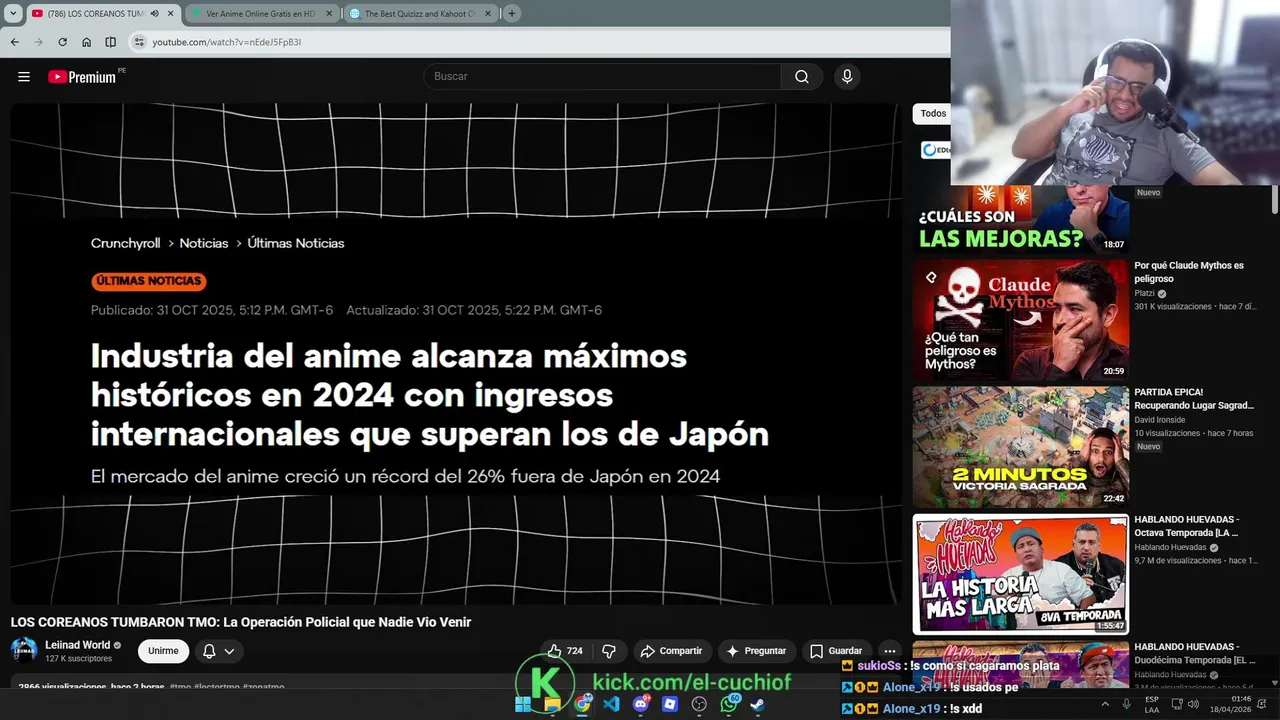Save the video with Guardar
Screen dimensions: 1280x720
click(836, 651)
